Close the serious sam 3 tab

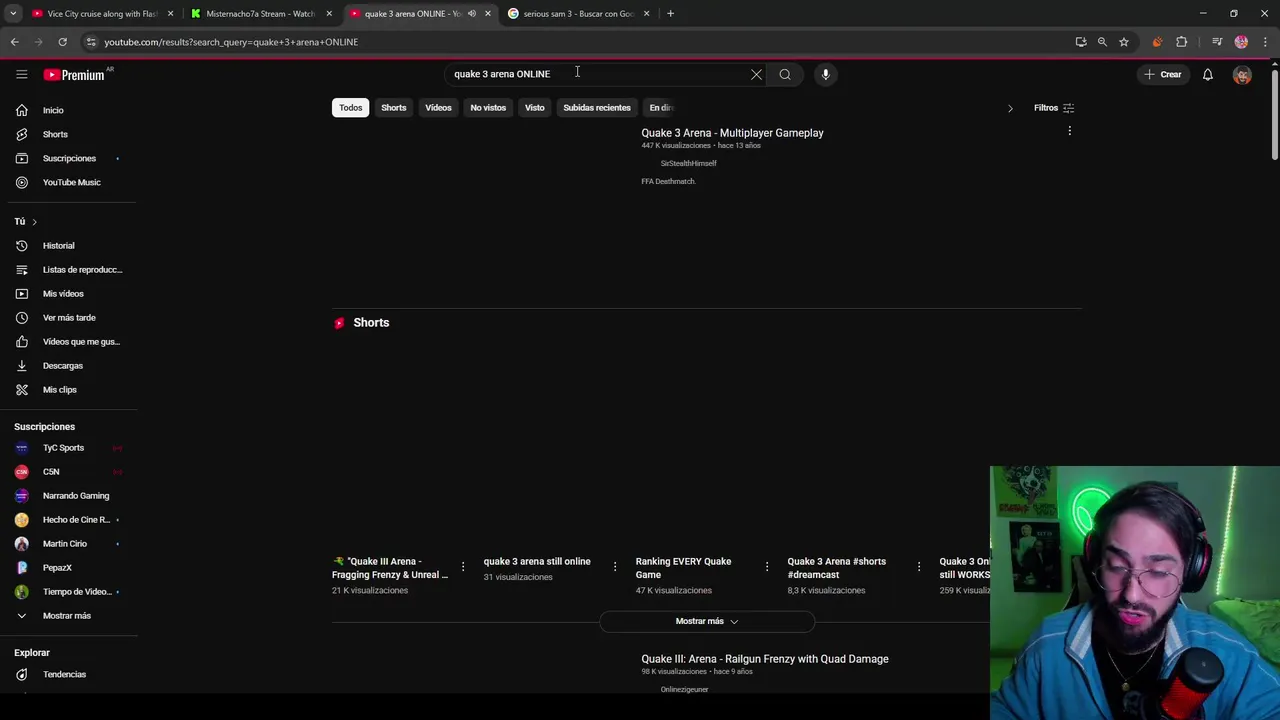pos(646,14)
